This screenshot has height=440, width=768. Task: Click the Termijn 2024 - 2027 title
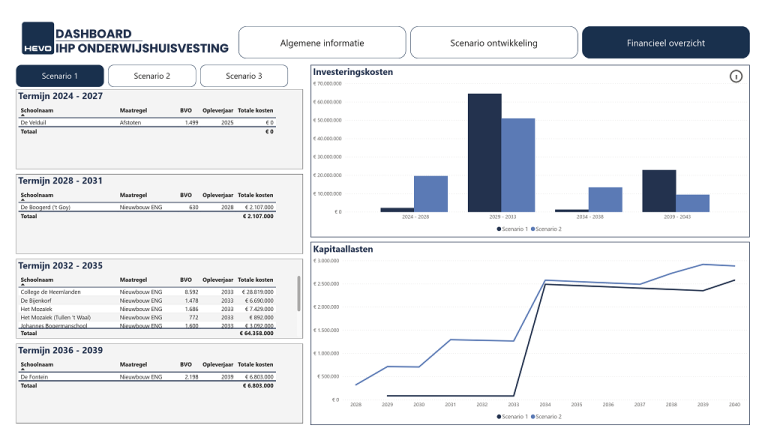(60, 96)
